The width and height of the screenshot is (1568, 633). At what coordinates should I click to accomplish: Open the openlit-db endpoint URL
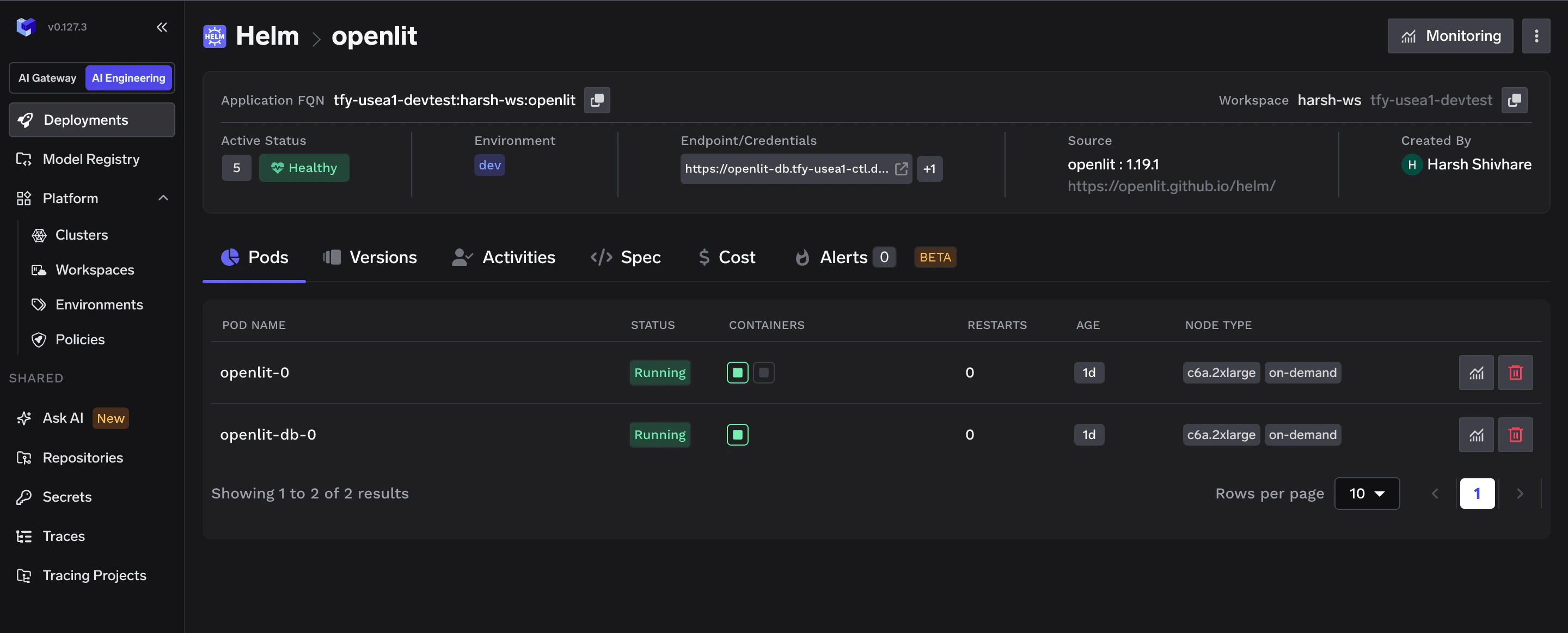coord(786,169)
